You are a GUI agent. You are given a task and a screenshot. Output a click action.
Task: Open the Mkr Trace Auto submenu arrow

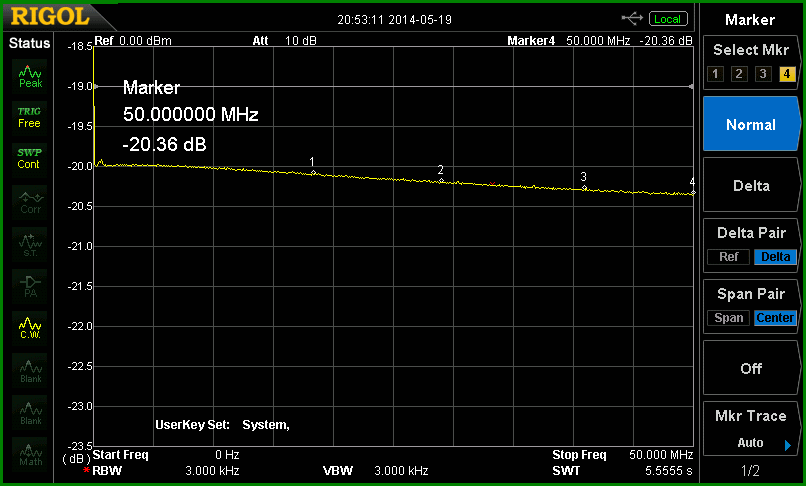click(787, 445)
